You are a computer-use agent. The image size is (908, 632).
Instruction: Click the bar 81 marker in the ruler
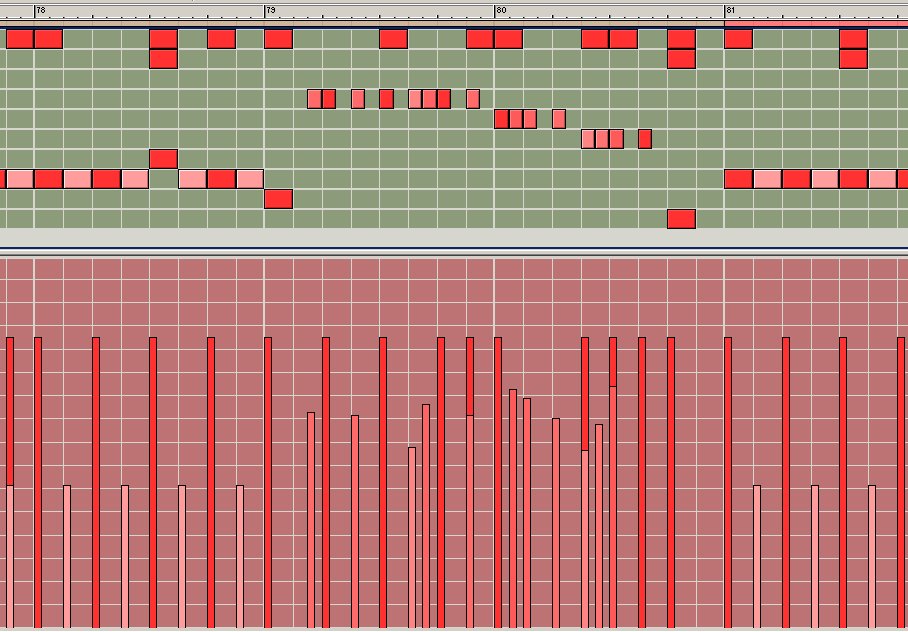[x=730, y=10]
